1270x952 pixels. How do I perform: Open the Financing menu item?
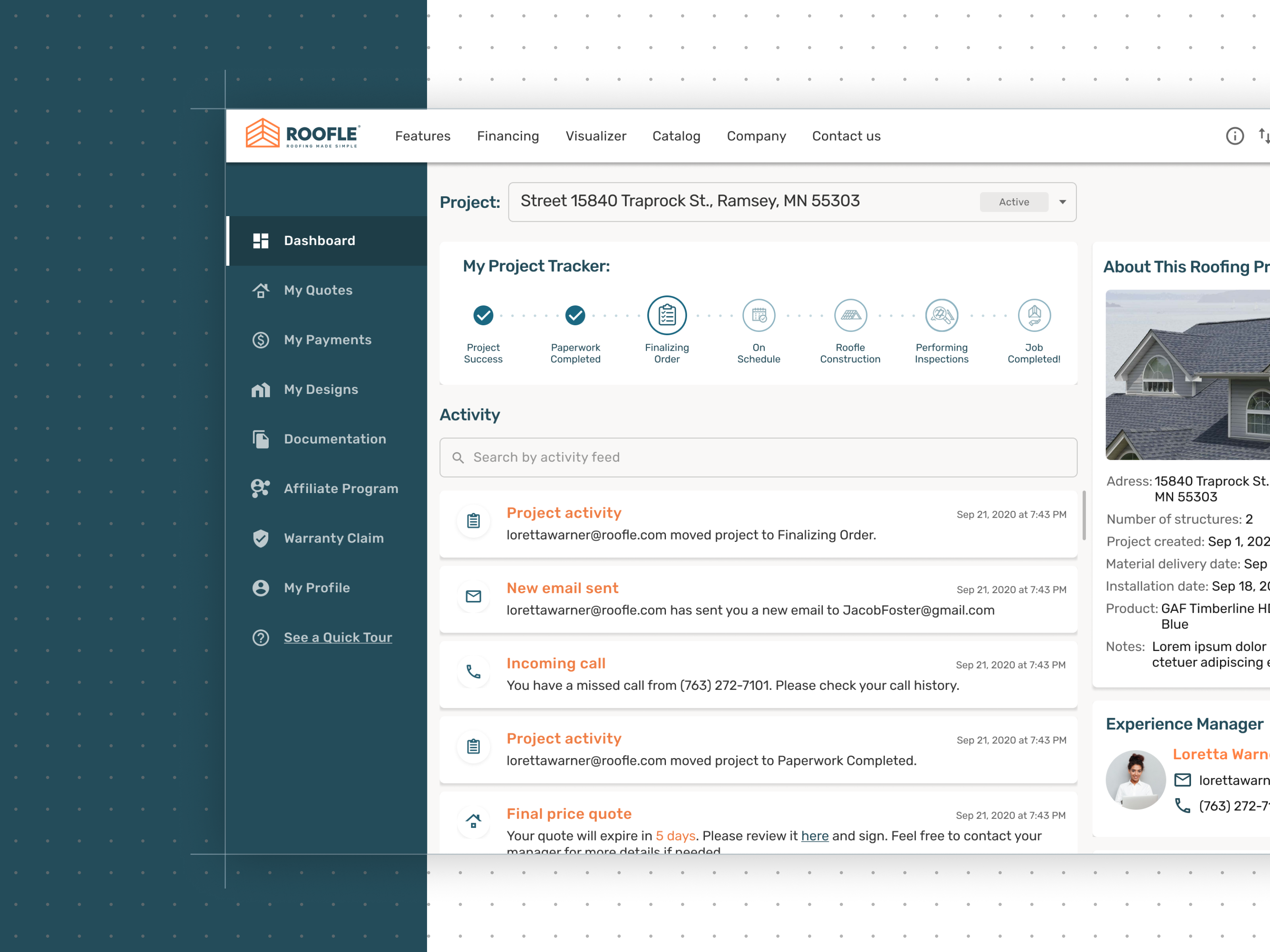click(508, 136)
